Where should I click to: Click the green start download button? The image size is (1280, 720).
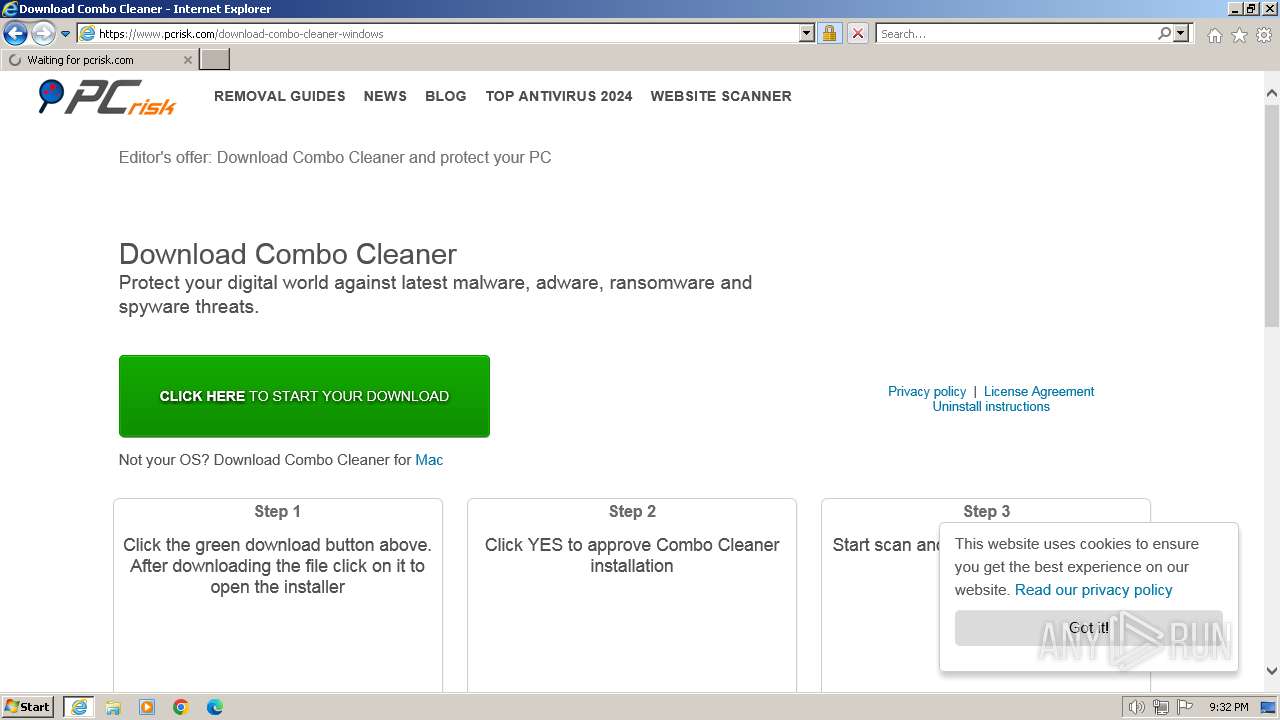pyautogui.click(x=304, y=396)
